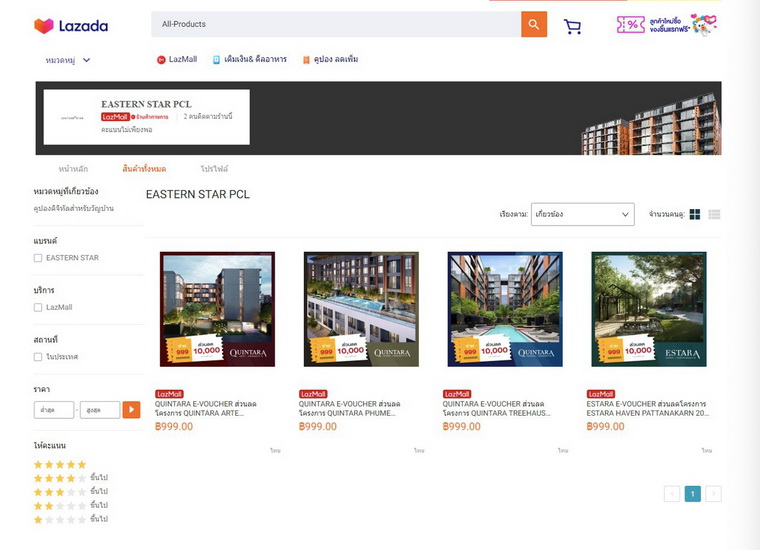Open QUINTARA TREEHAUS pool product image
This screenshot has width=760, height=550.
coord(505,309)
